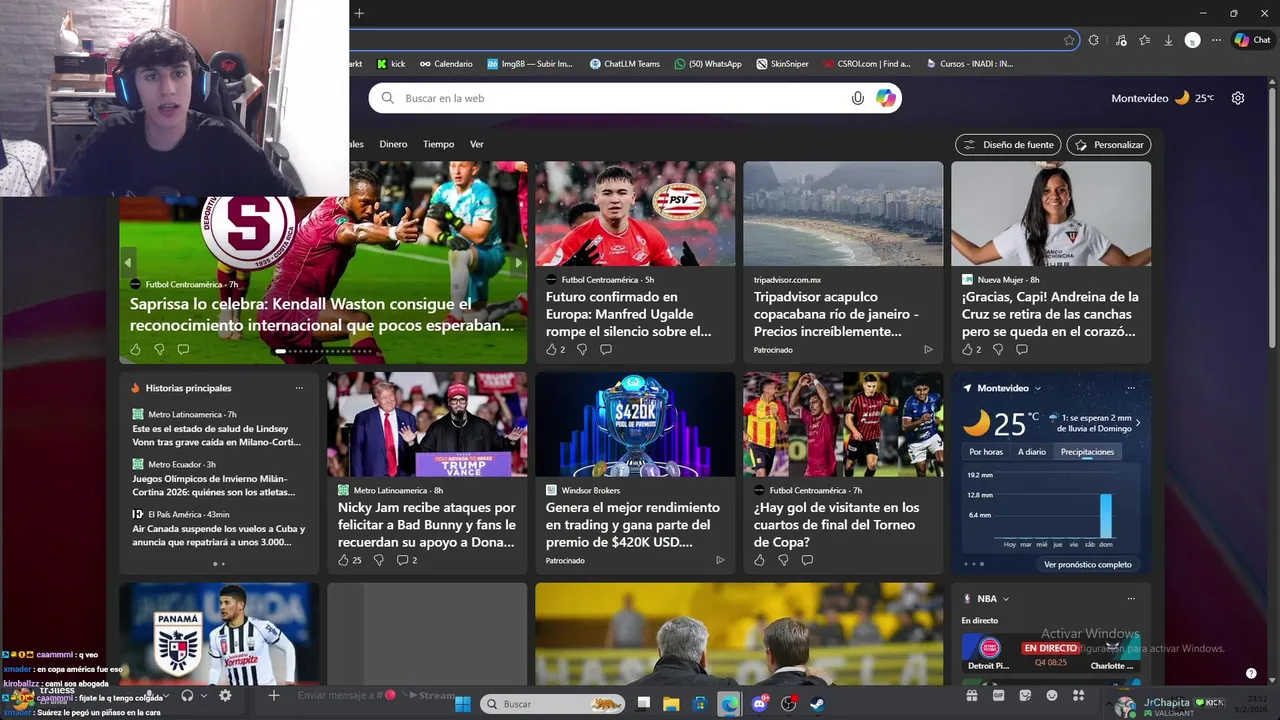The width and height of the screenshot is (1280, 720).
Task: Open Discord from taskbar
Action: 759,704
